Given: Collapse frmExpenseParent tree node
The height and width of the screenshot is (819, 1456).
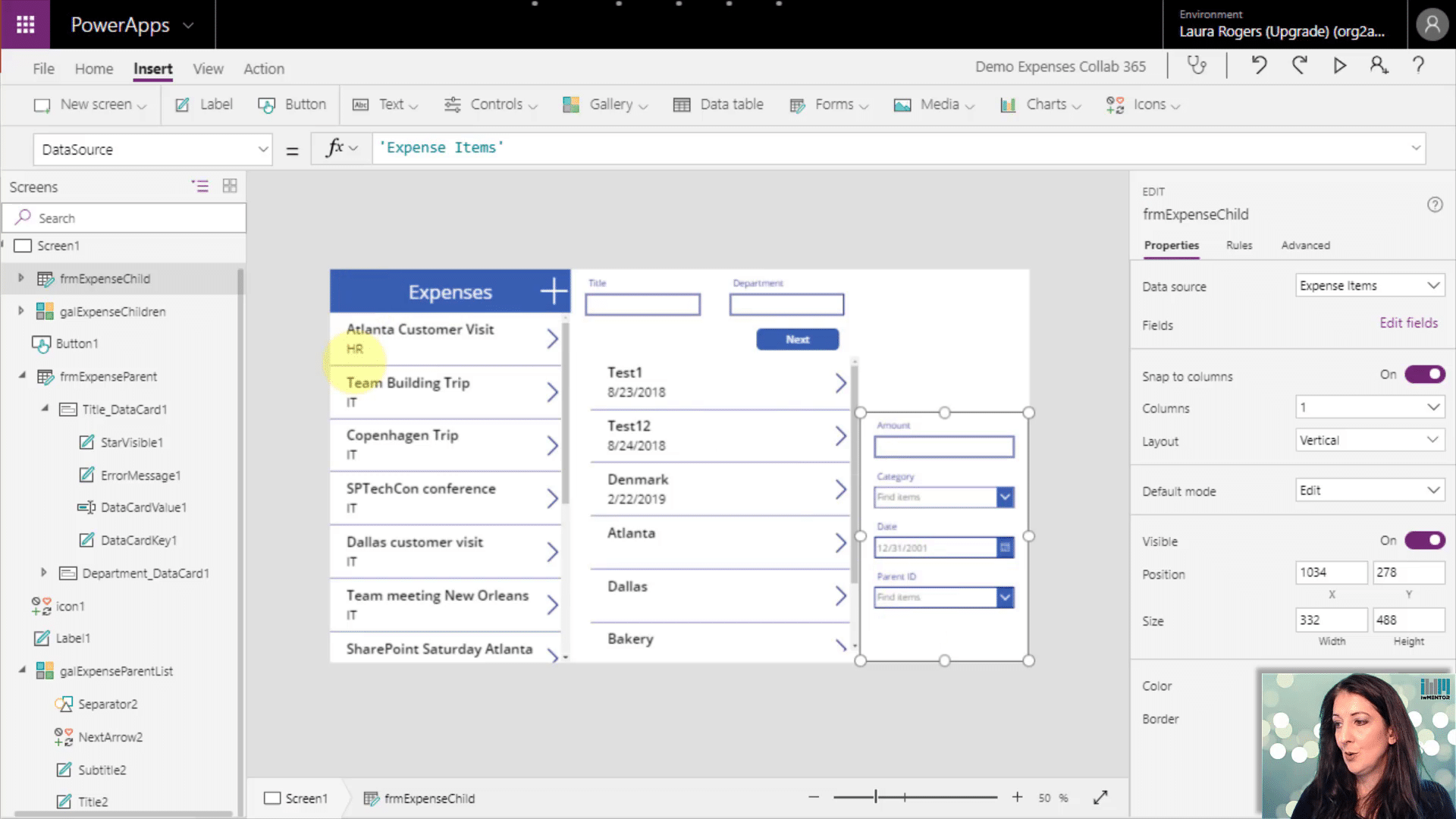Looking at the screenshot, I should coord(21,375).
